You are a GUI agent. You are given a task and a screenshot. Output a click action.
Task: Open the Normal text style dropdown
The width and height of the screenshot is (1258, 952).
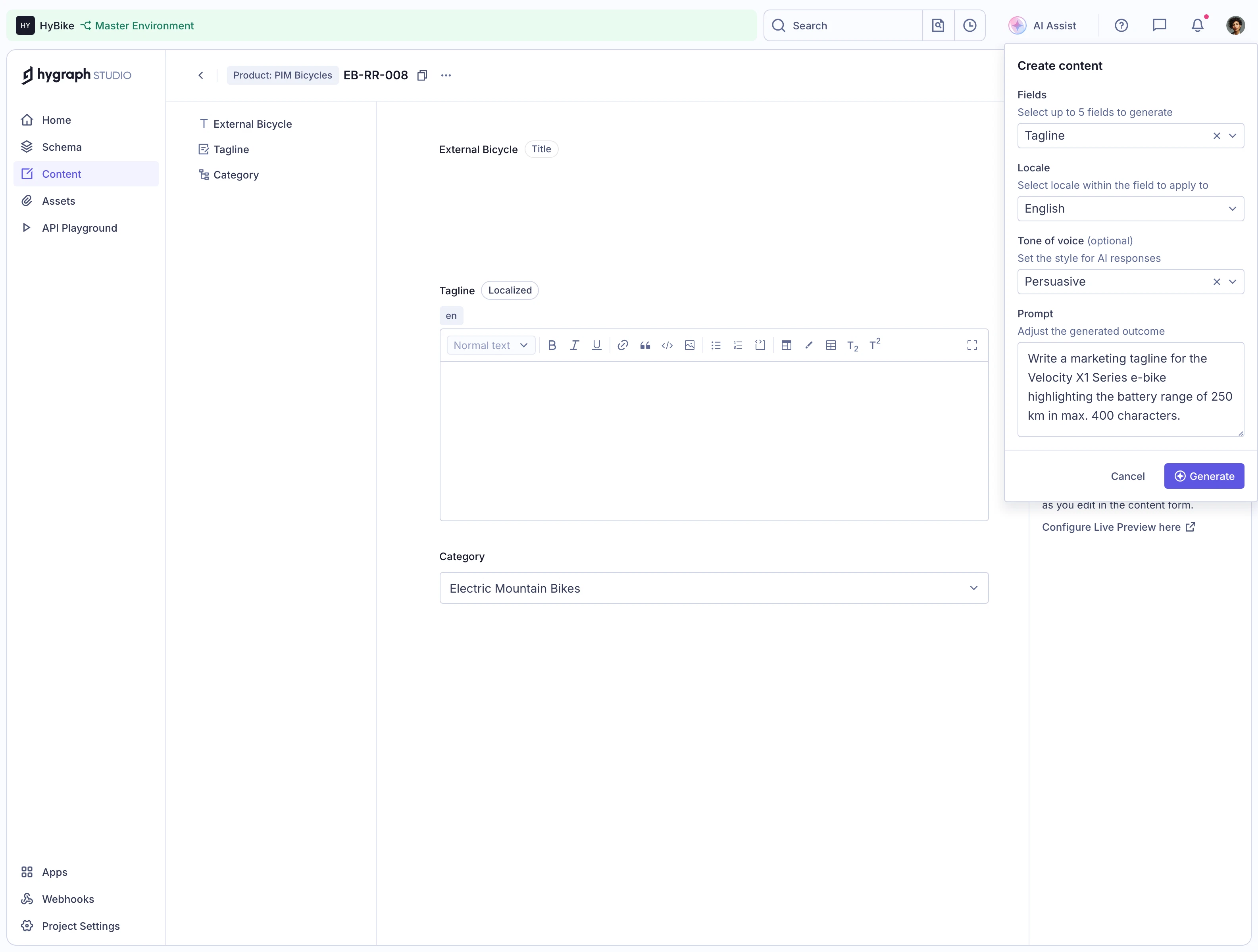(491, 345)
